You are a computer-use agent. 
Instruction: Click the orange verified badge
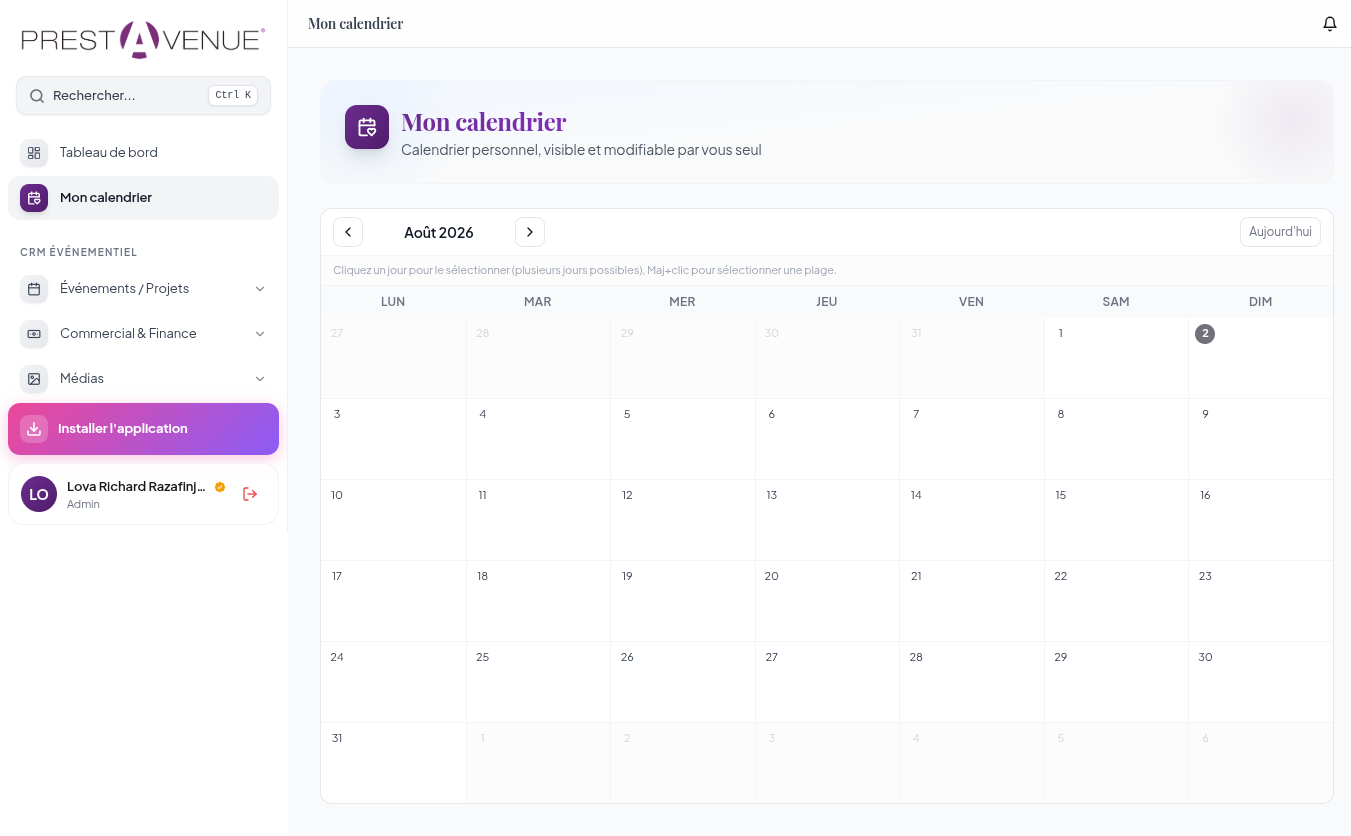coord(220,487)
